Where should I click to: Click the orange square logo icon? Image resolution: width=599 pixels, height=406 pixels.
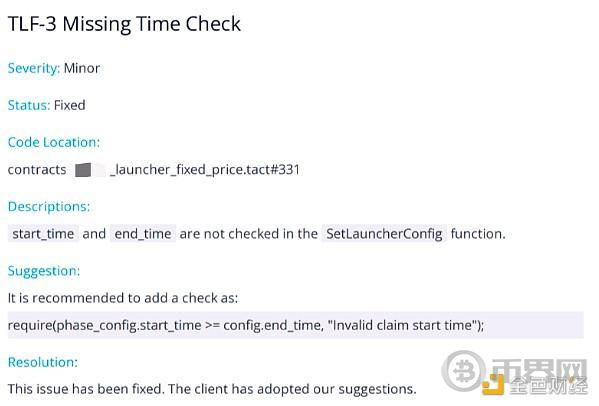[493, 385]
